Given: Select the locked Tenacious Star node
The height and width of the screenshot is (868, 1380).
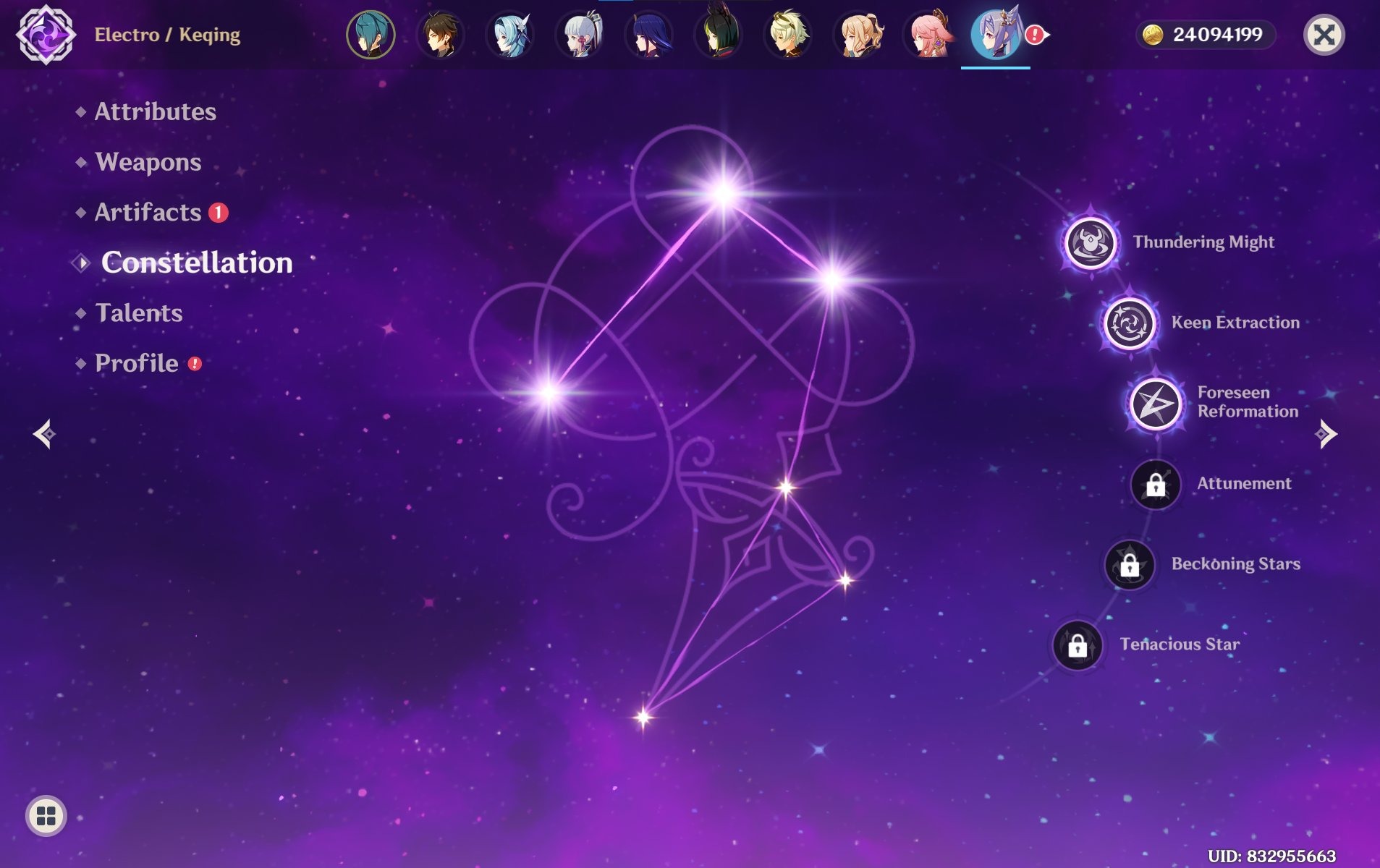Looking at the screenshot, I should [1078, 644].
